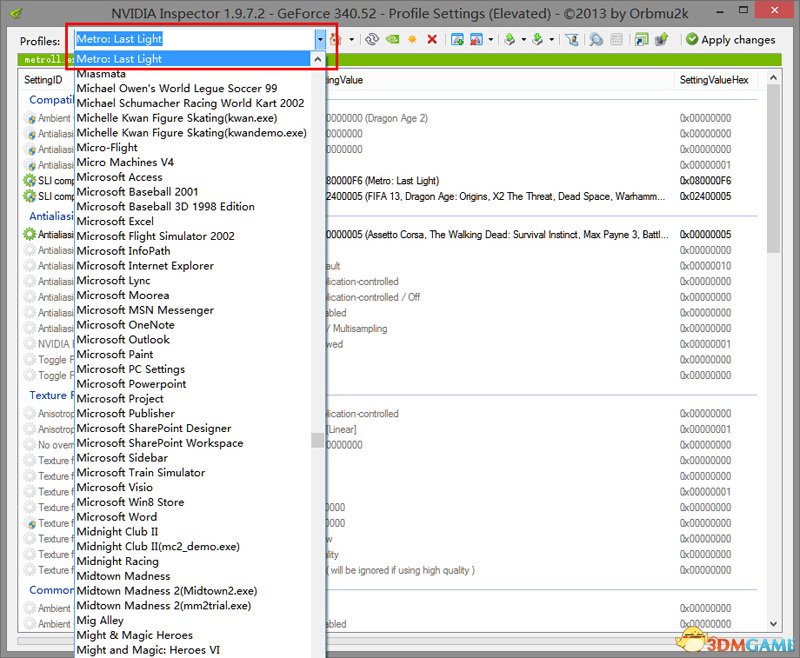Sort by the SettingID column header
The width and height of the screenshot is (800, 658).
pos(43,80)
